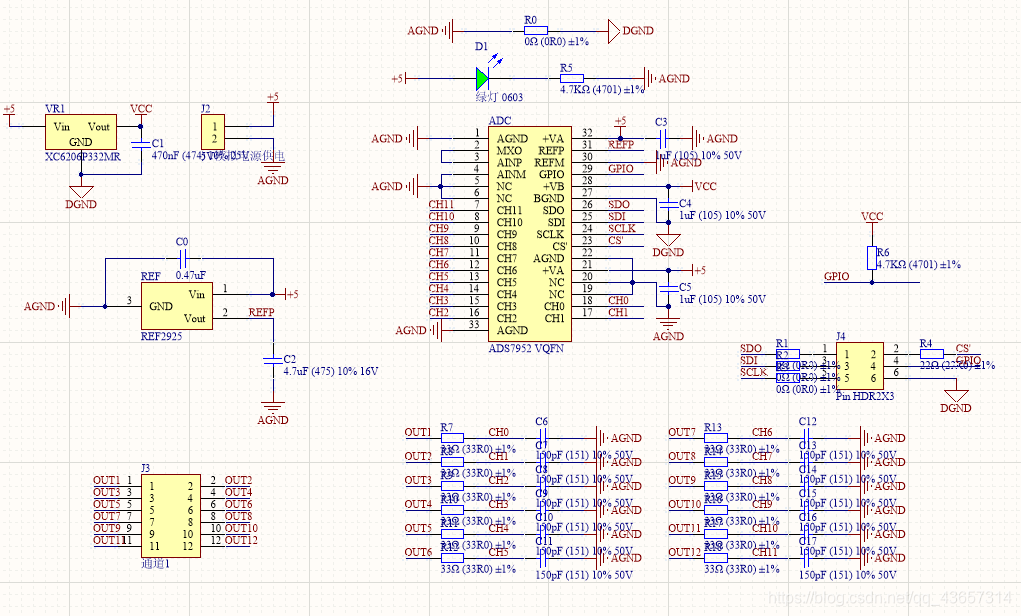Click the DGND symbol under capacitor C4
Screen dimensions: 1021x616
(668, 241)
